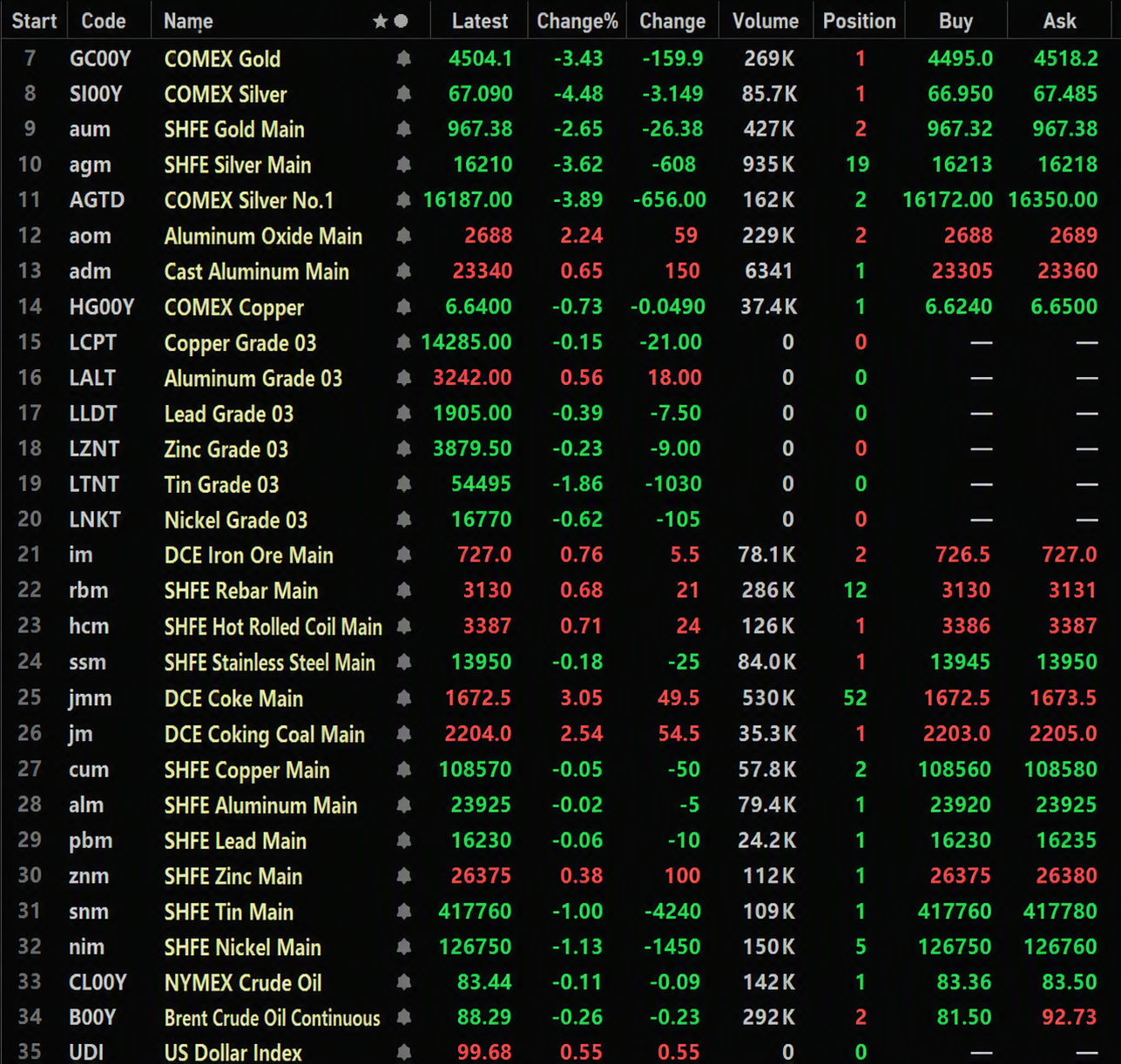This screenshot has width=1121, height=1064.
Task: Click the bell icon for Tin Grade 03
Action: 403,484
